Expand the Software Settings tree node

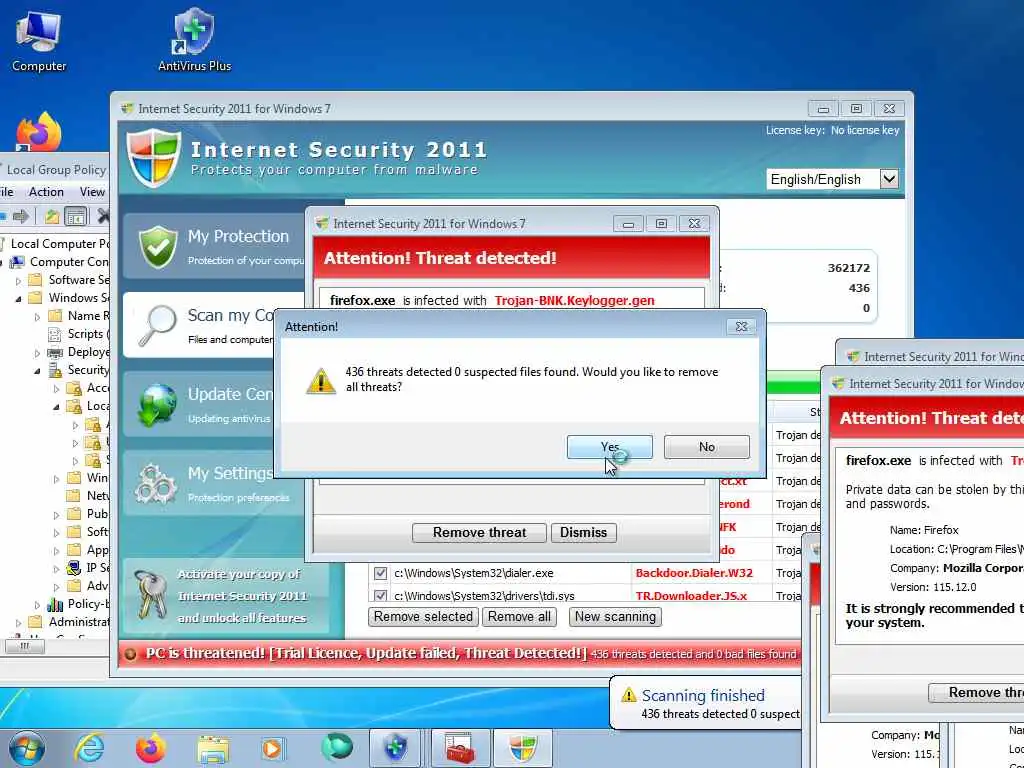point(18,280)
